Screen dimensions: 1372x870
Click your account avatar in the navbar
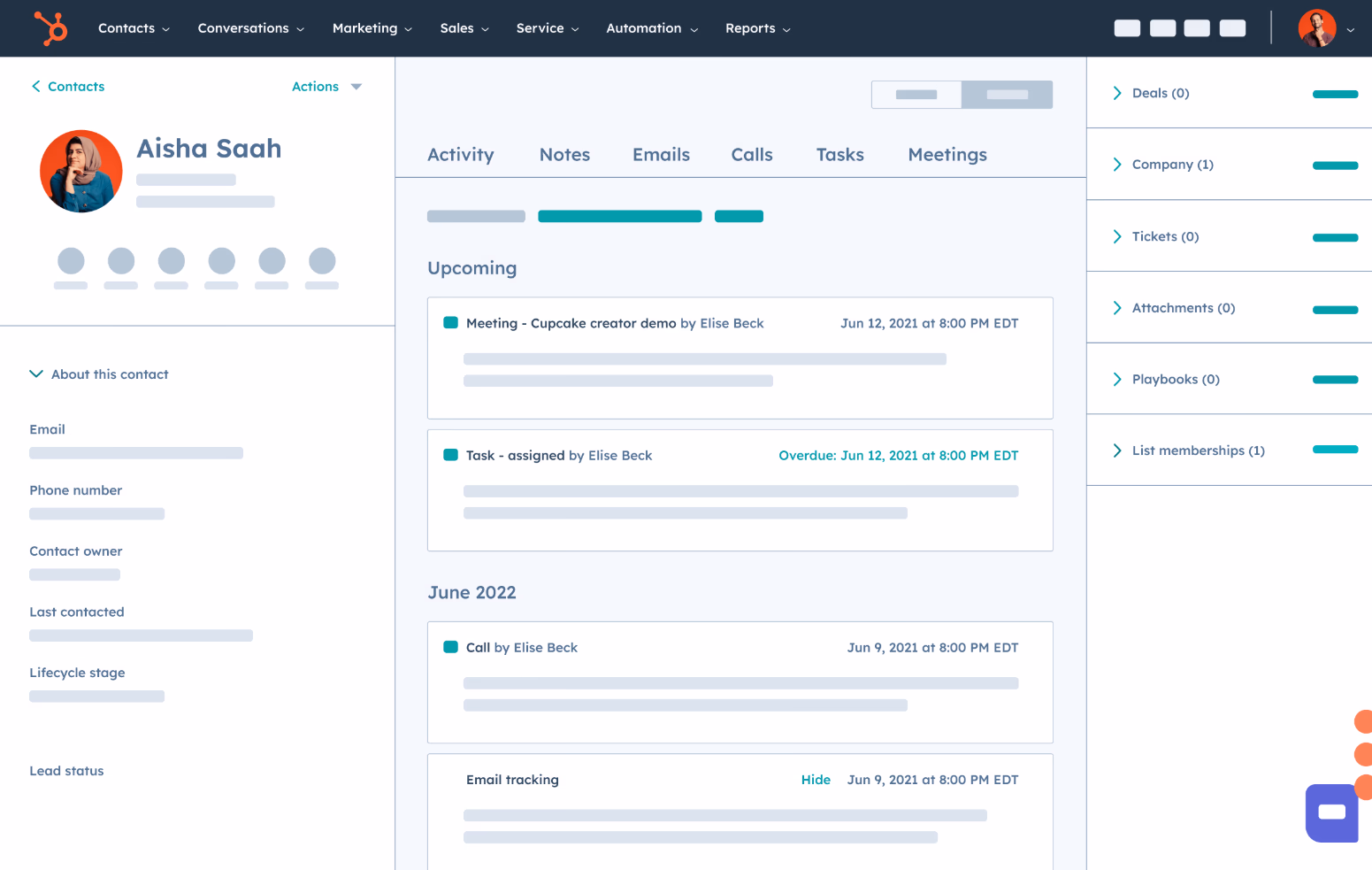[1315, 27]
